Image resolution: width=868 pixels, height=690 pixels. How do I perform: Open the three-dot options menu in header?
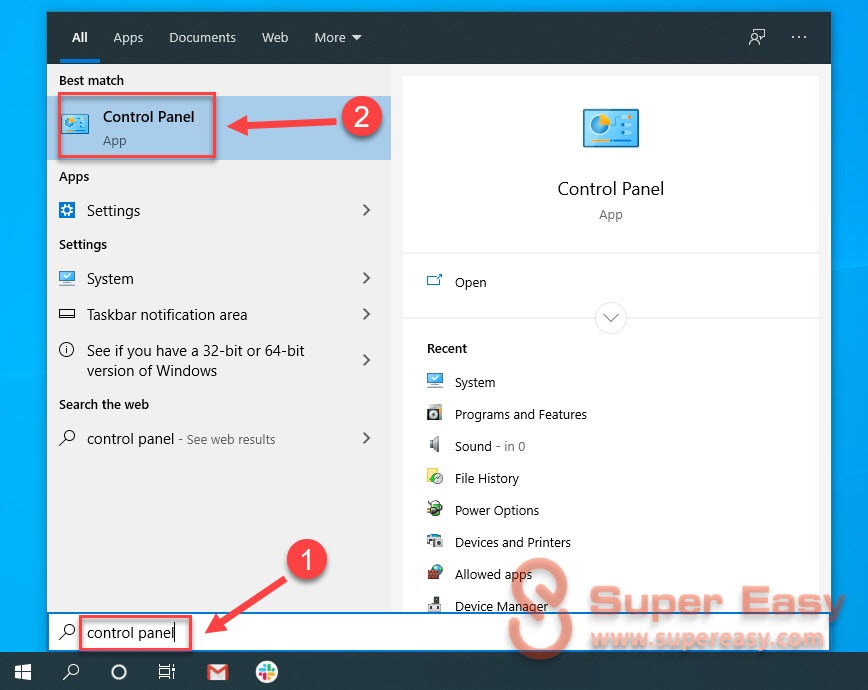coord(799,37)
